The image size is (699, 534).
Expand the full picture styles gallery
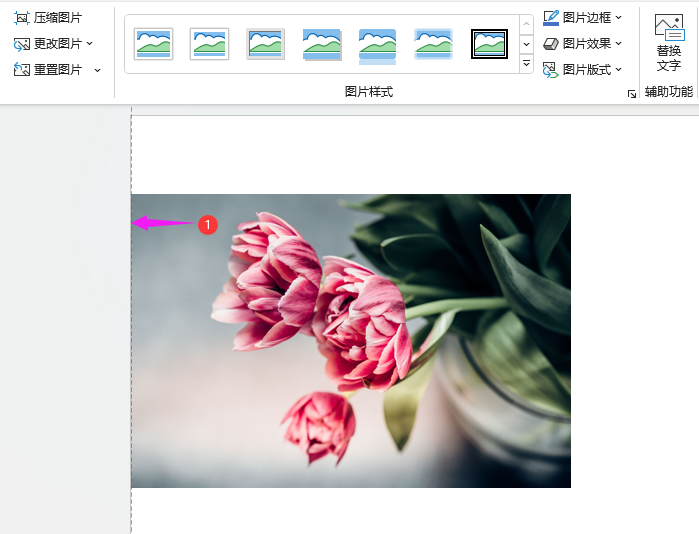pos(526,63)
